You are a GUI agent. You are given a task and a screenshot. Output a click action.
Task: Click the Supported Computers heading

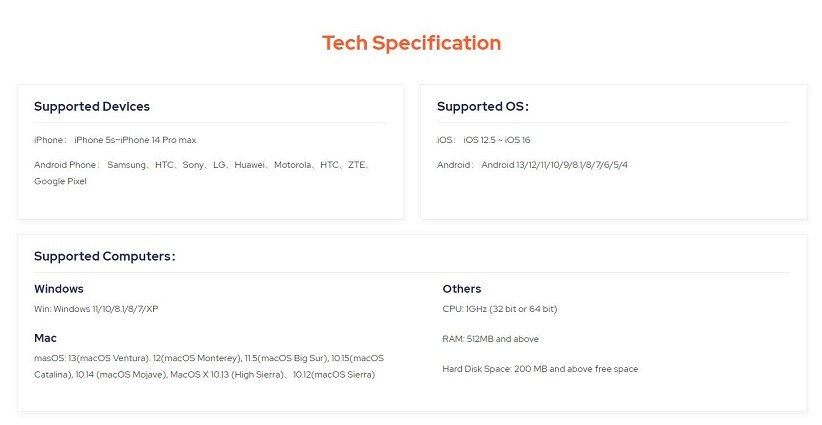(x=105, y=256)
